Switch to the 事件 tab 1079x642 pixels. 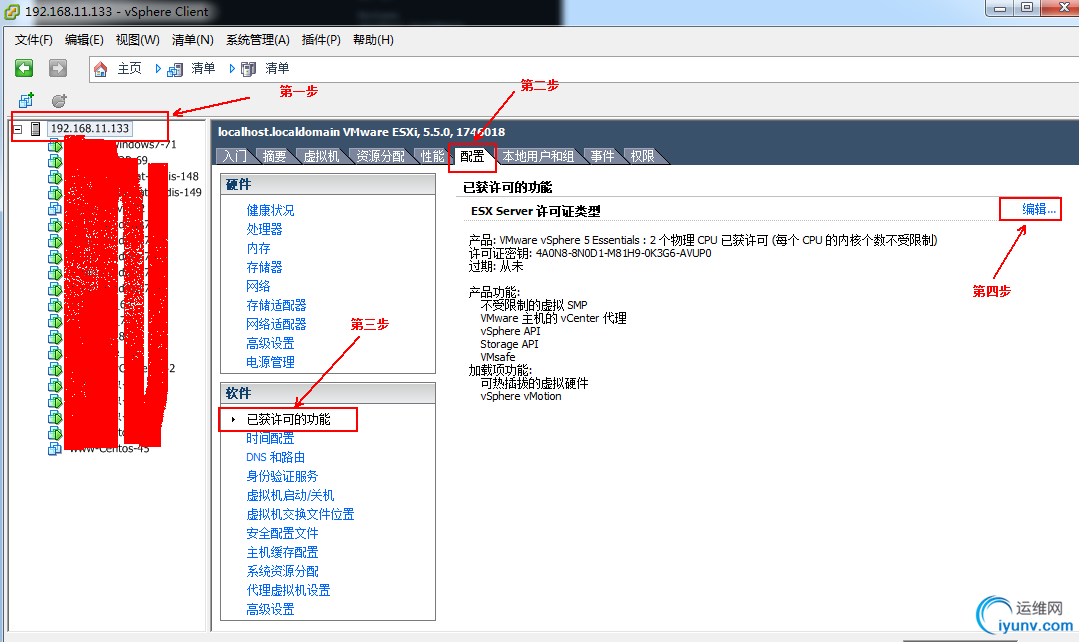tap(601, 155)
